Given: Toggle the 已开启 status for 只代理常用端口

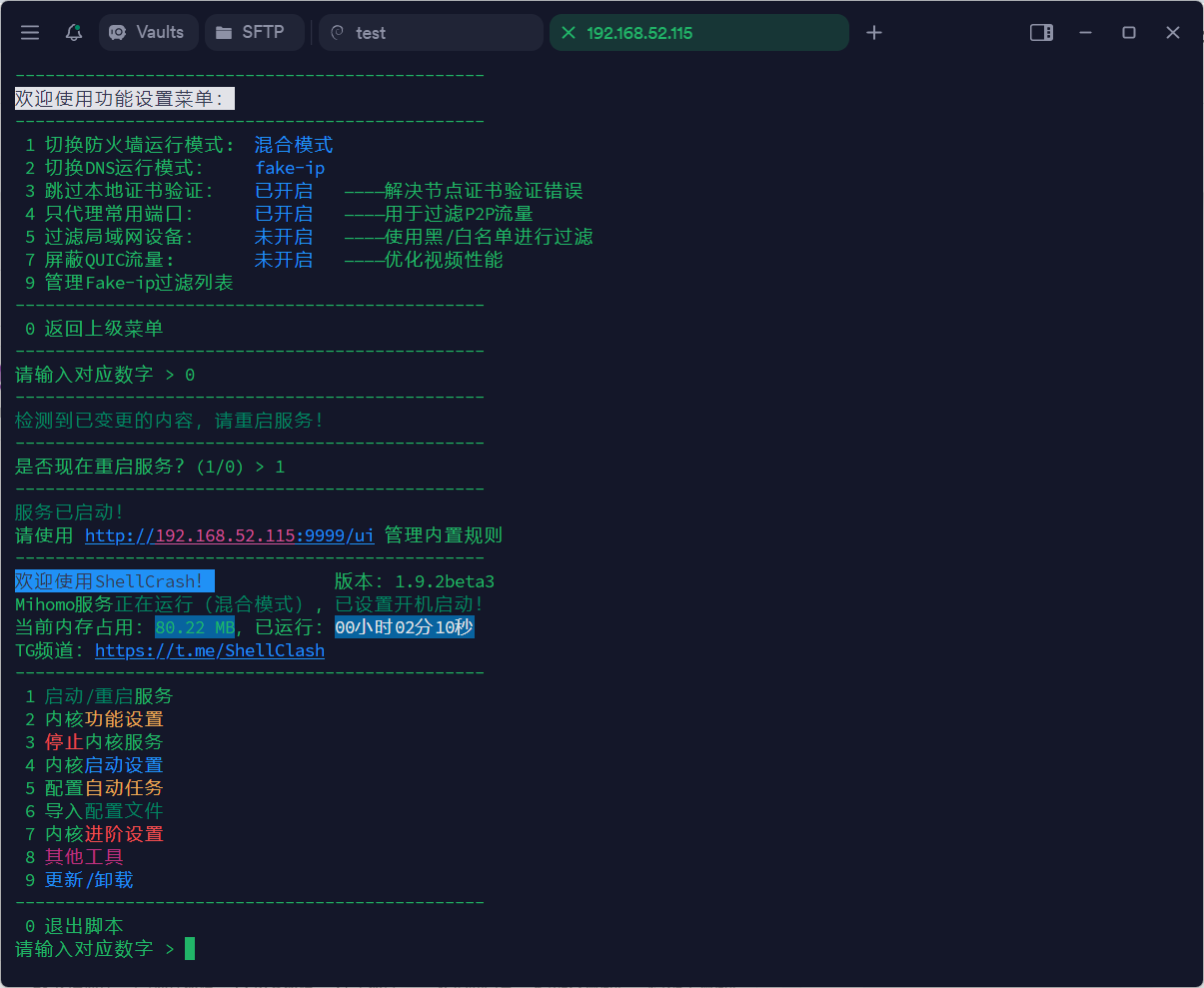Looking at the screenshot, I should 284,213.
